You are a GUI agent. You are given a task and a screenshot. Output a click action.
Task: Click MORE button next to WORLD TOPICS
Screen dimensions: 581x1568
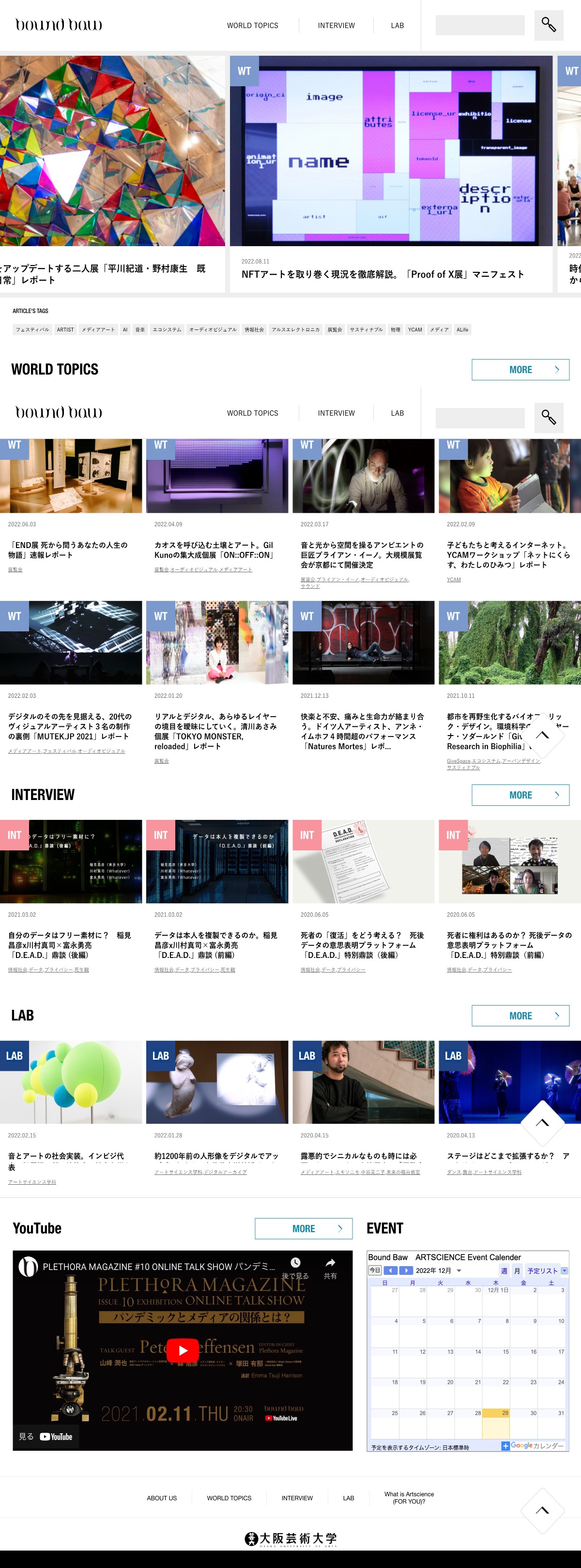click(x=520, y=370)
